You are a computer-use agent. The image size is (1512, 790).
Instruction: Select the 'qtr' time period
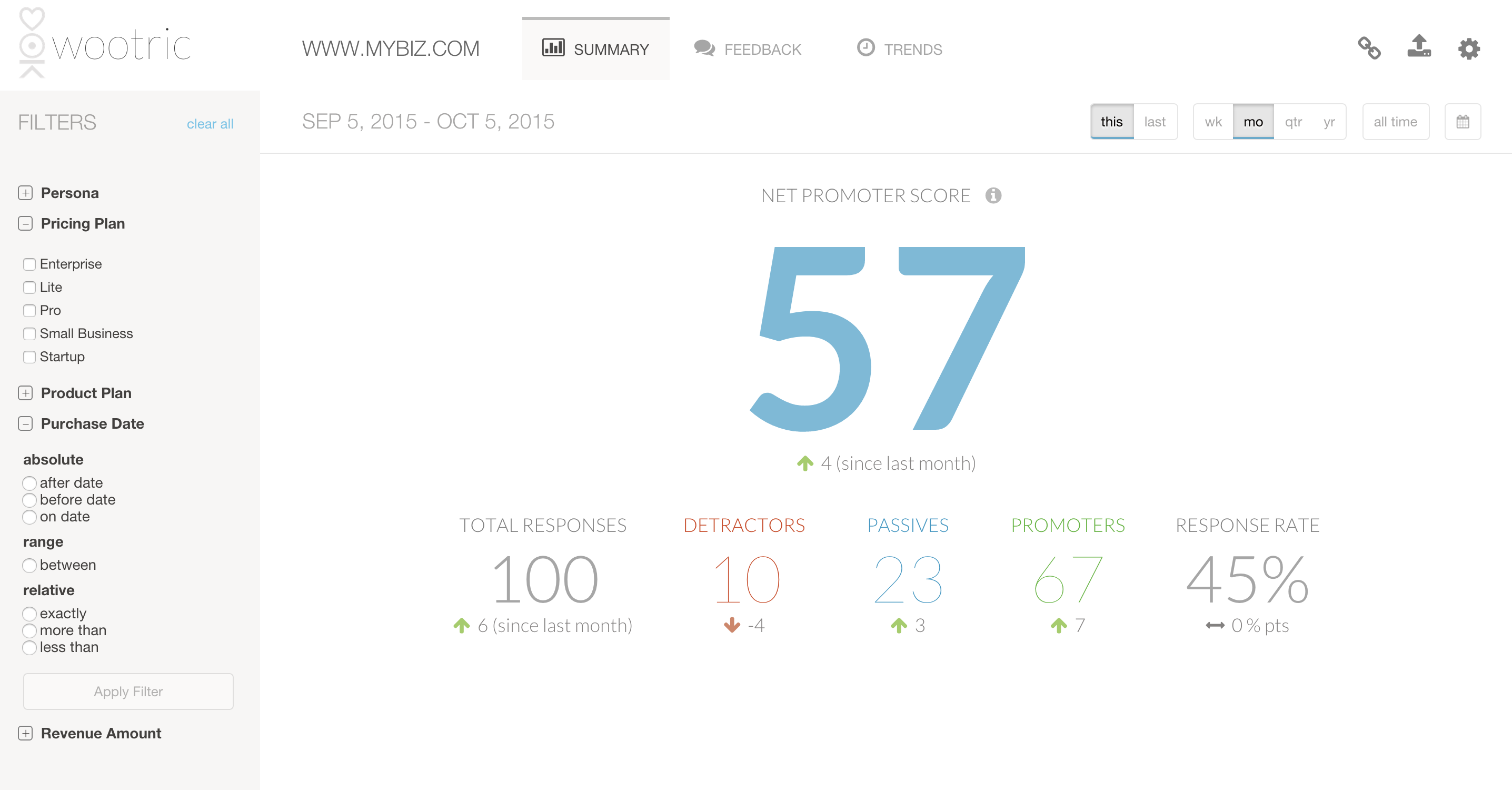point(1293,122)
